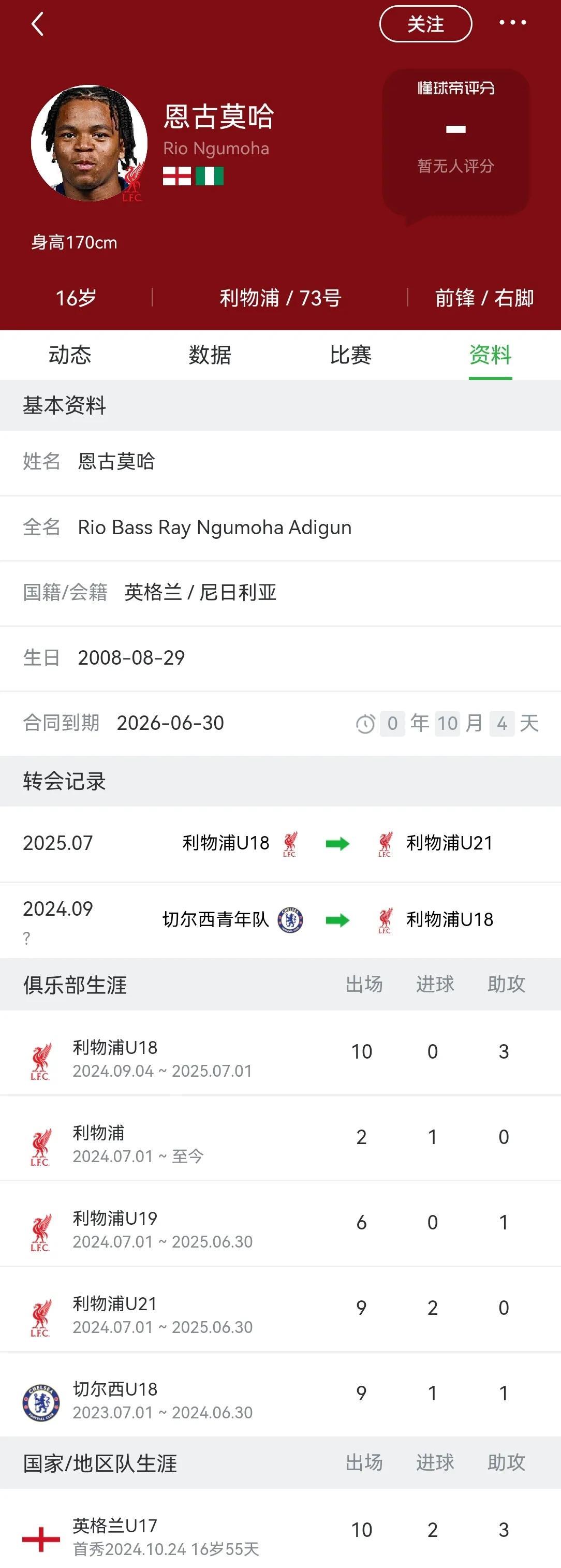Open the 利物浦U18 club career row

click(280, 1058)
